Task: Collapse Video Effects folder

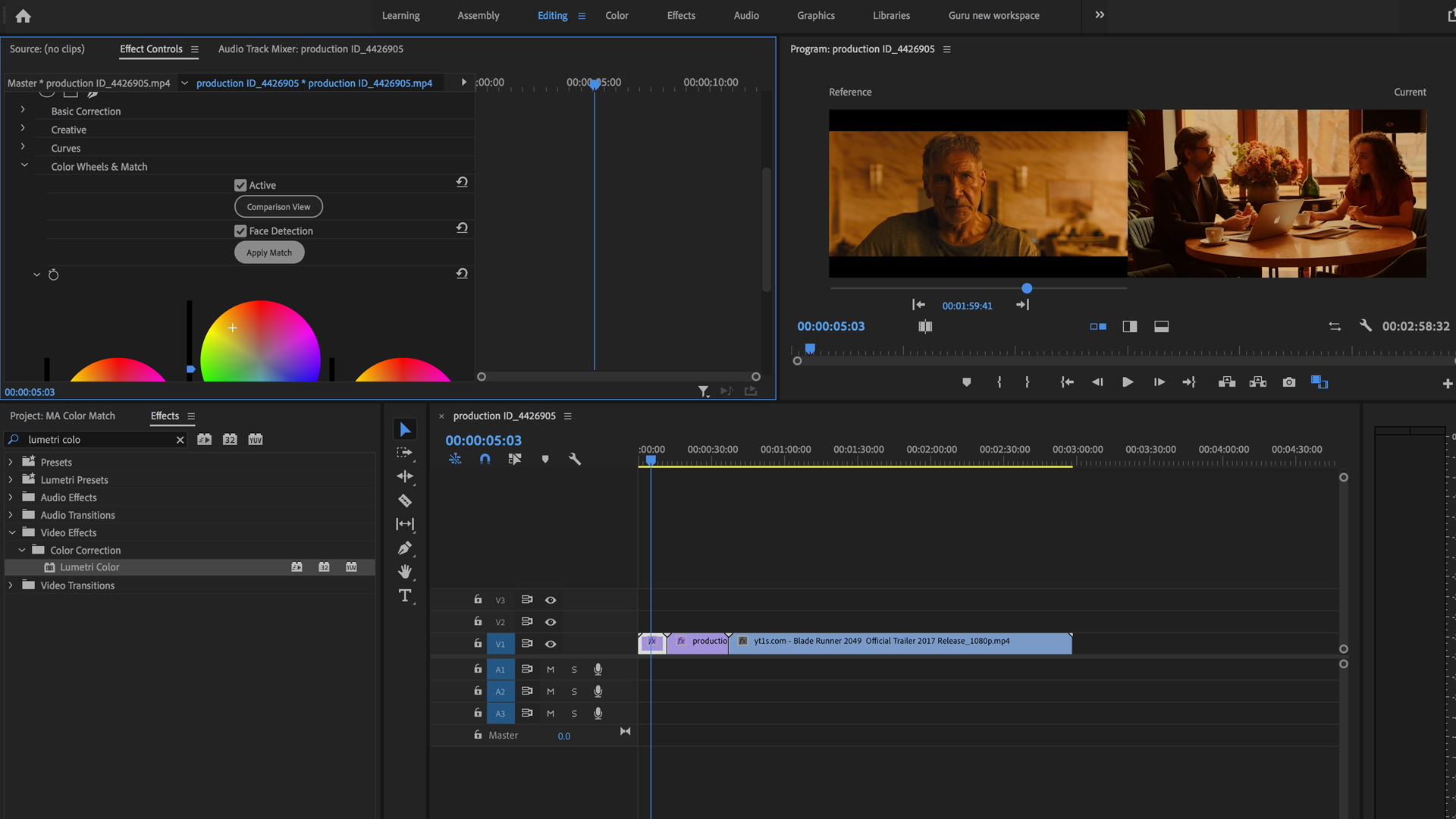Action: tap(11, 532)
